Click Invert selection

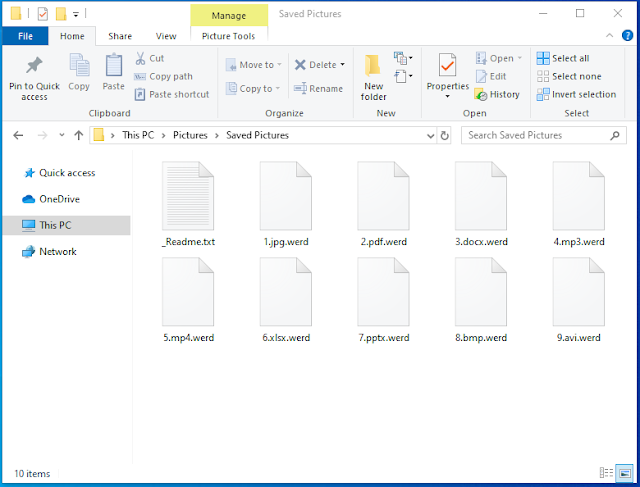576,94
